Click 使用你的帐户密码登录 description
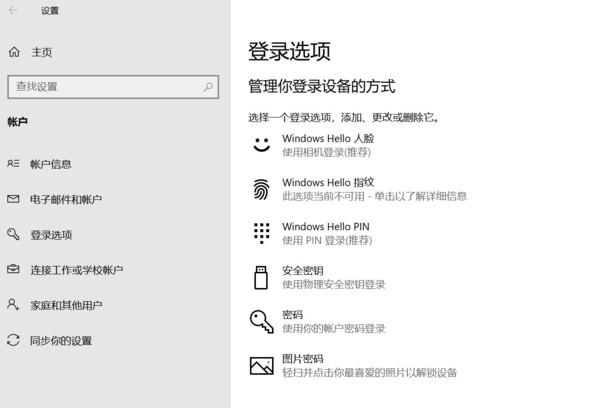This screenshot has height=408, width=600. coord(334,328)
